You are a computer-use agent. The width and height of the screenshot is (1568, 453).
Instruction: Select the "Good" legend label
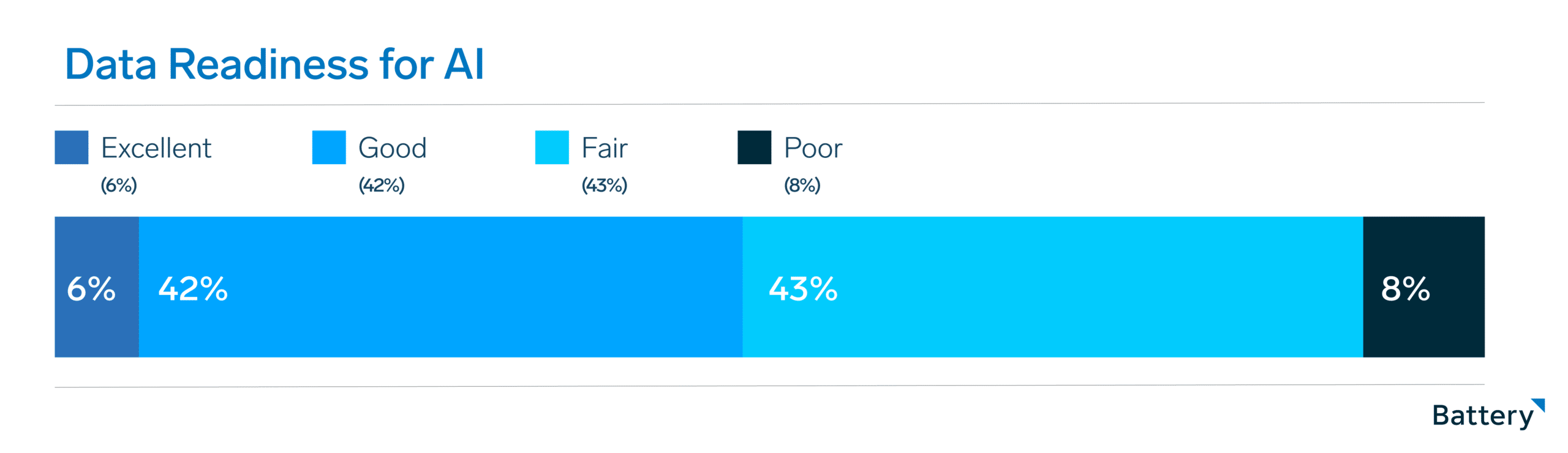(x=393, y=148)
